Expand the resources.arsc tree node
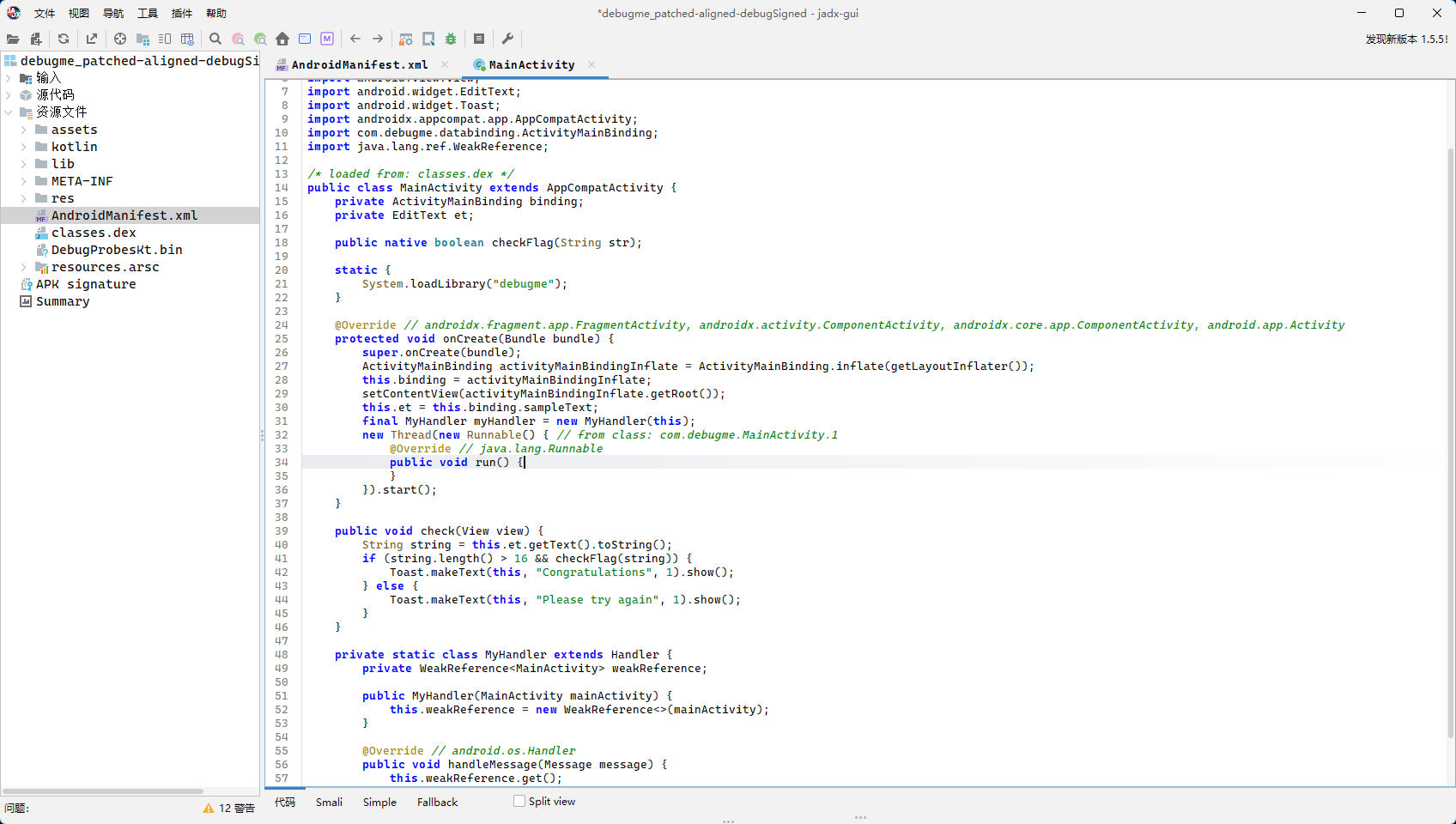This screenshot has width=1456, height=824. pos(23,267)
